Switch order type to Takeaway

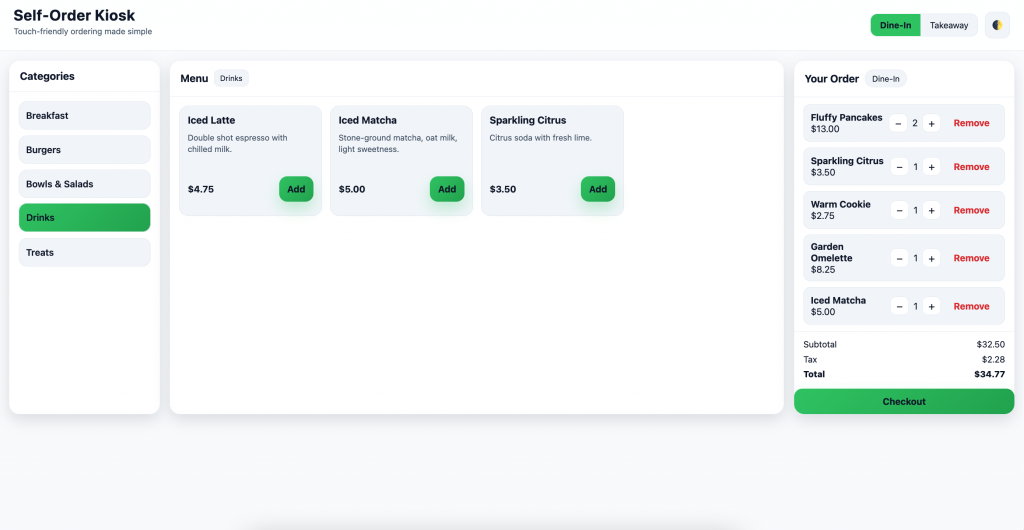[949, 25]
